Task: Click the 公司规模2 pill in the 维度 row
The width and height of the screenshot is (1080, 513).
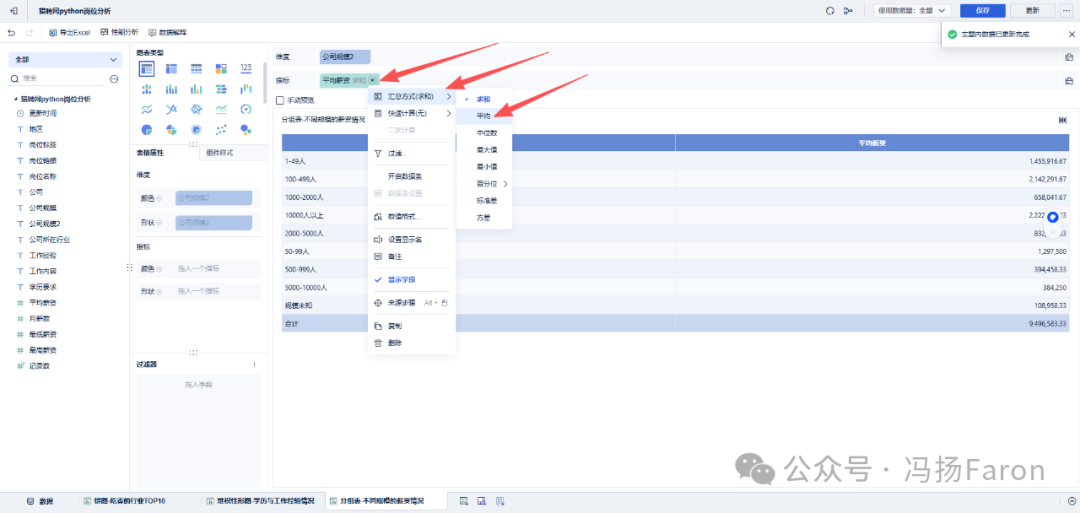Action: click(x=345, y=57)
